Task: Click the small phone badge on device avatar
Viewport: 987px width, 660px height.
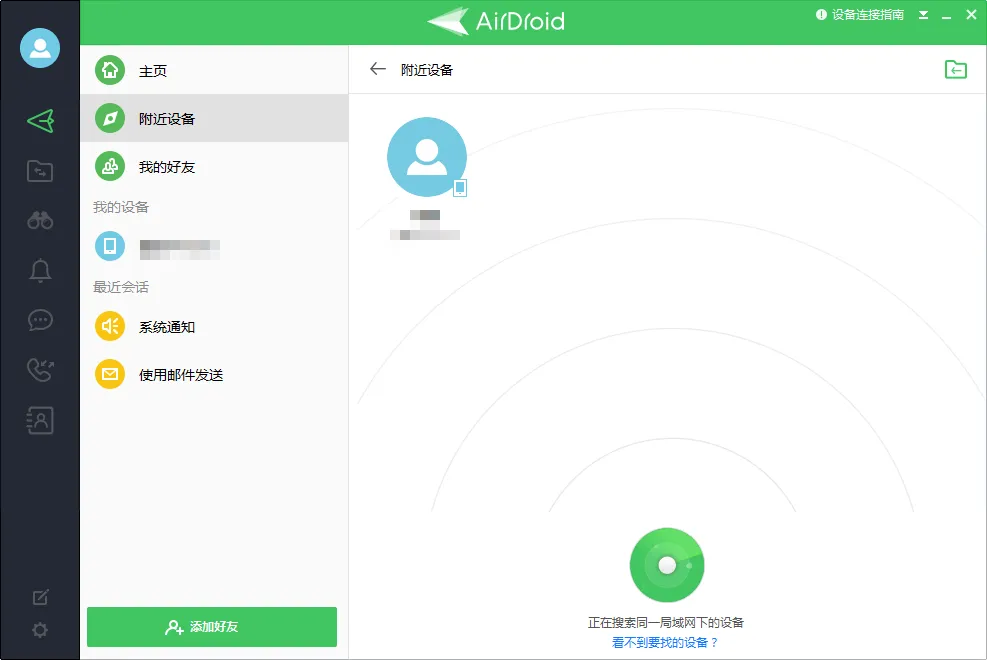Action: click(x=460, y=187)
